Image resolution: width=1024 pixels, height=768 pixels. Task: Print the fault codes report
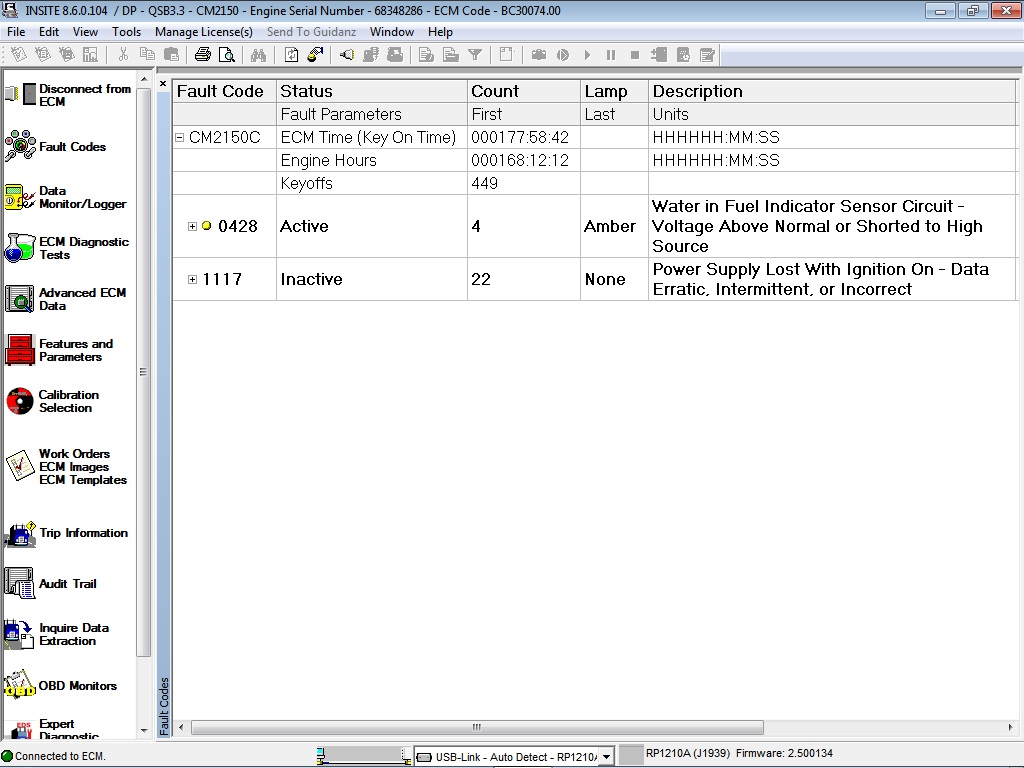pos(201,55)
